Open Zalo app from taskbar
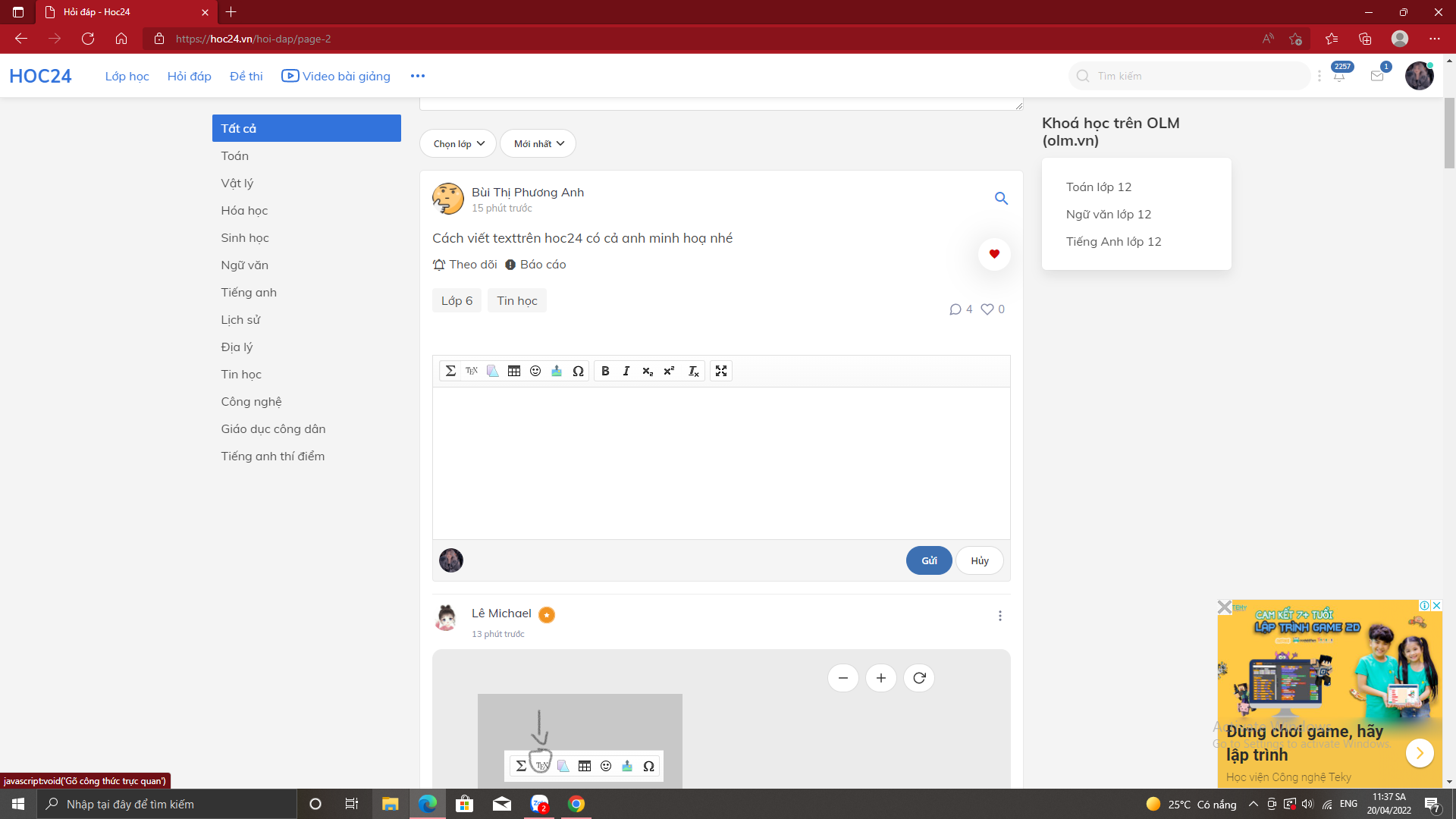Screen dimensions: 1456x819 tap(539, 804)
